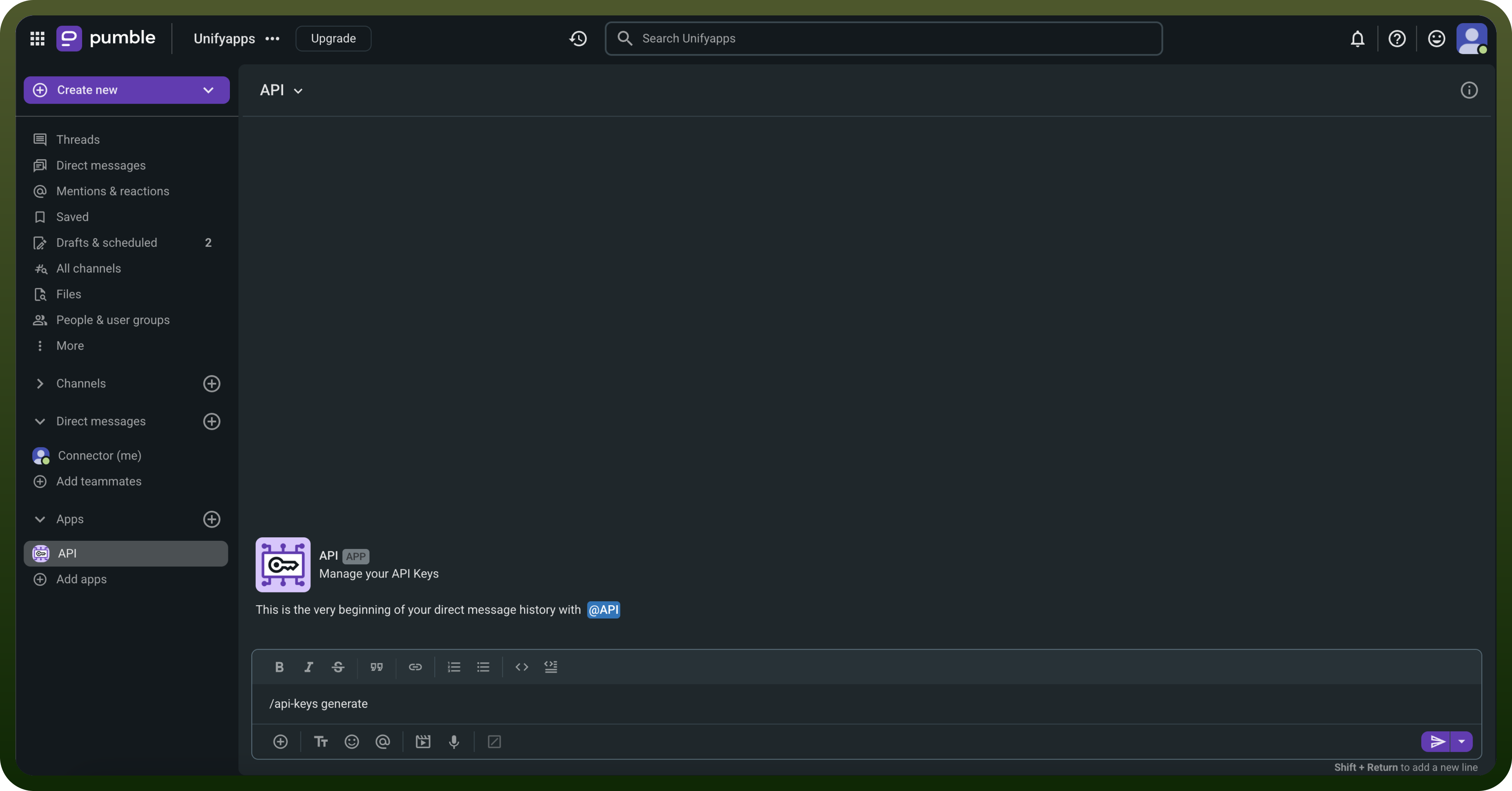Mention someone with the @ icon
The height and width of the screenshot is (791, 1512).
point(383,742)
